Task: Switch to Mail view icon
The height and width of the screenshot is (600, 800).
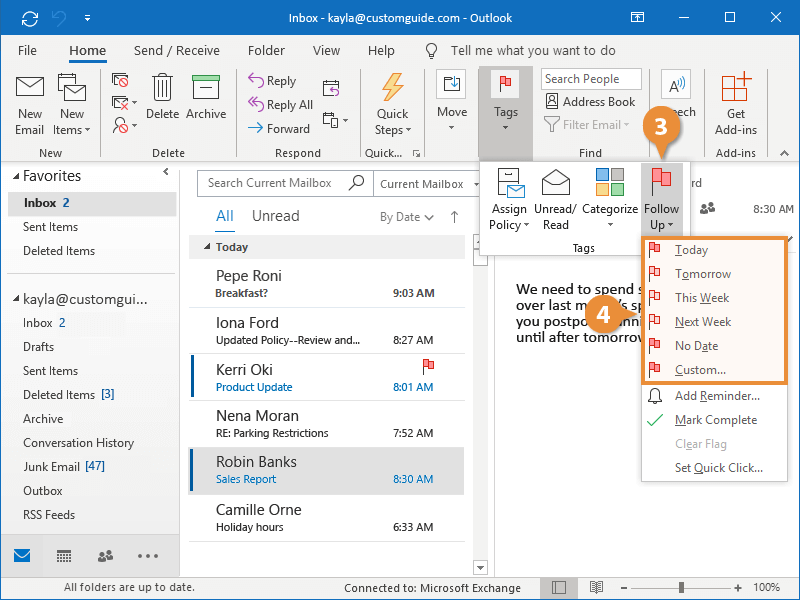Action: point(22,555)
